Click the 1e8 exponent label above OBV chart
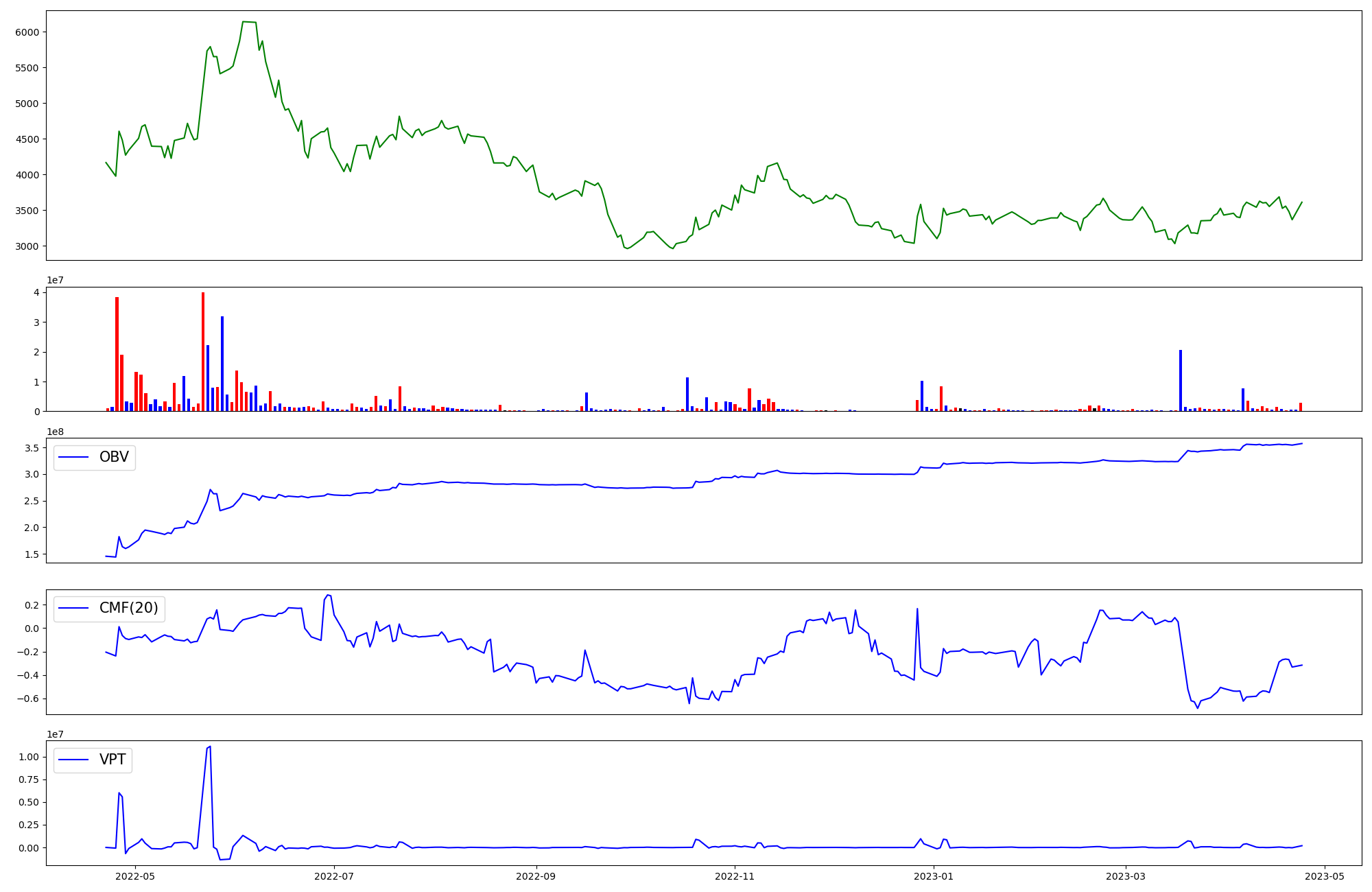1372x892 pixels. pyautogui.click(x=56, y=432)
